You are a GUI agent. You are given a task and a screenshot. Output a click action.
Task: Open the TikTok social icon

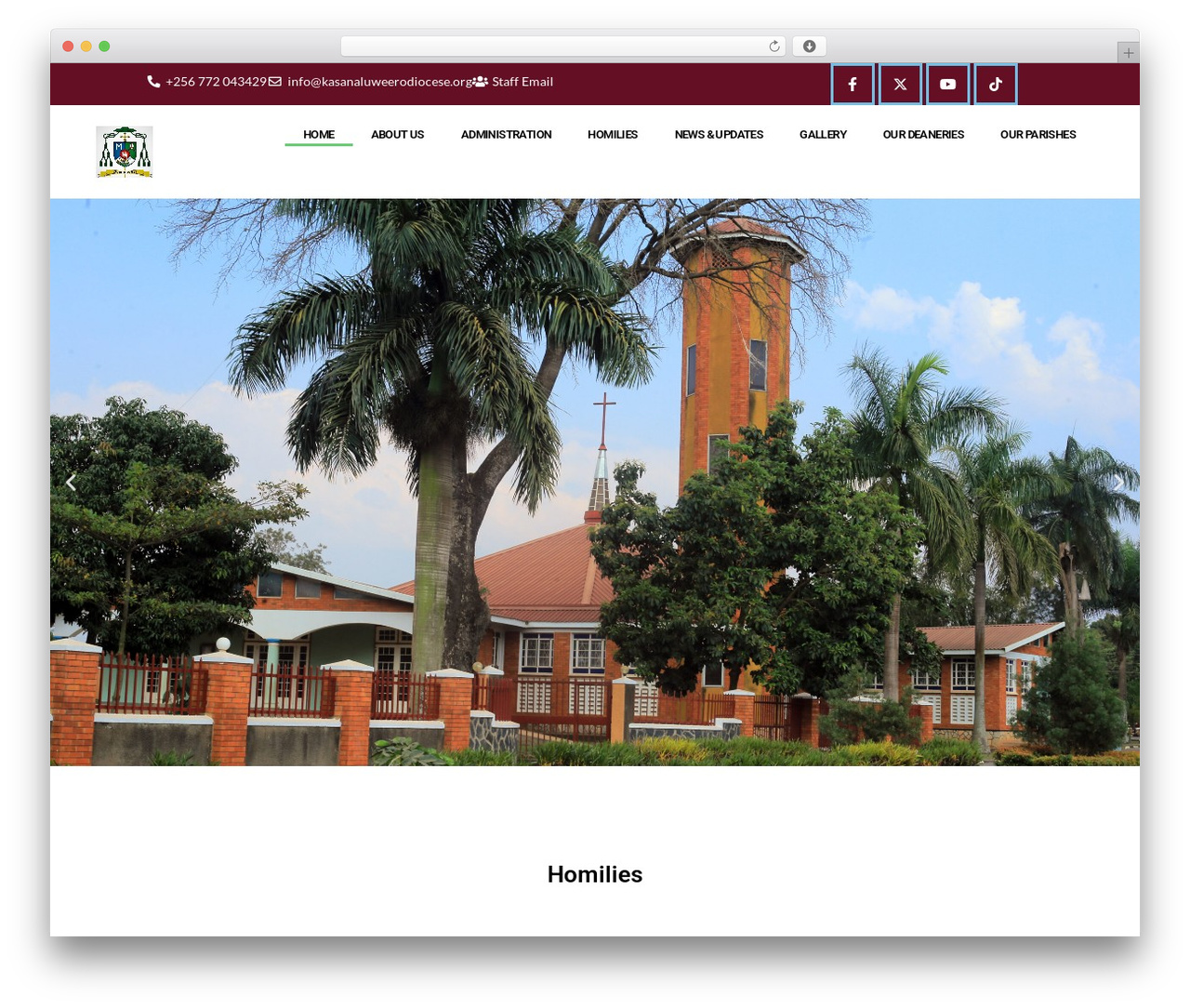pos(996,85)
